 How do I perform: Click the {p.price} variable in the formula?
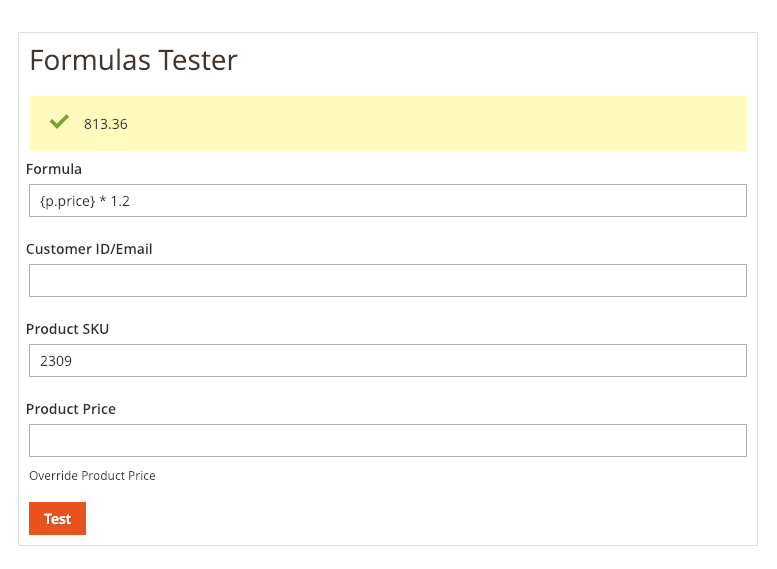pos(67,201)
